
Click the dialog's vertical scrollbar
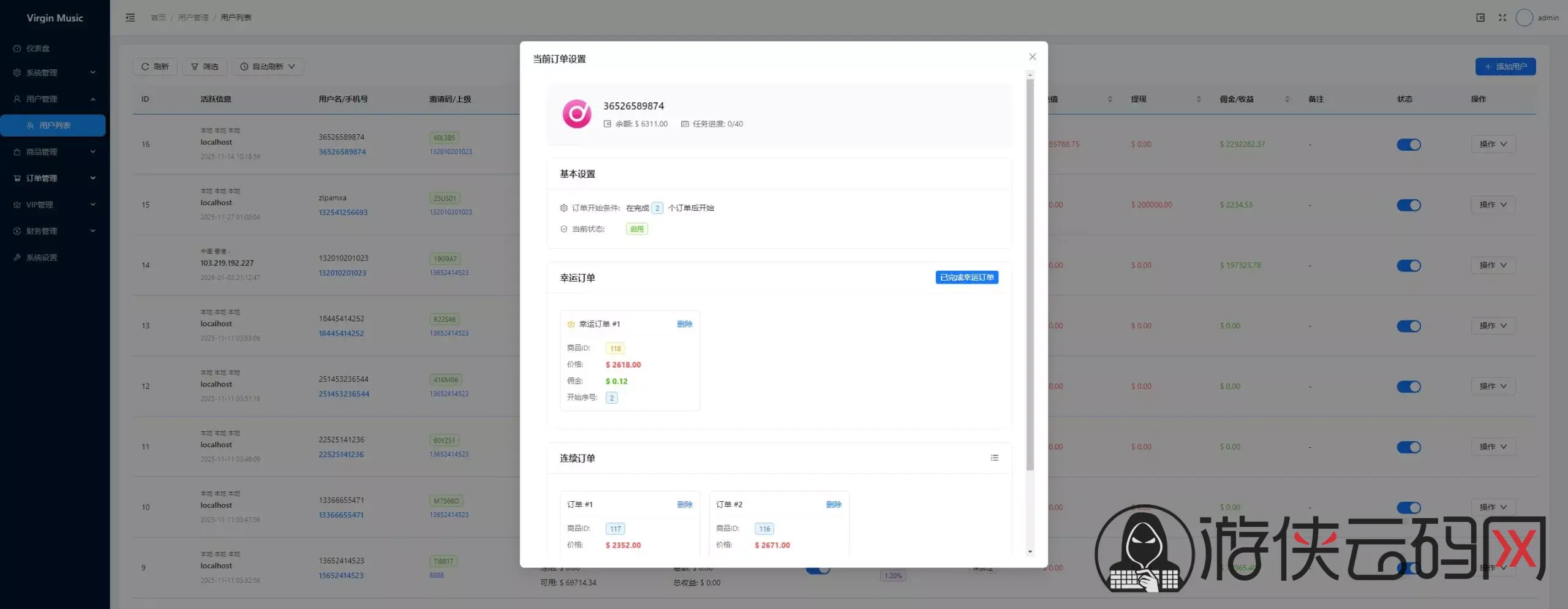pyautogui.click(x=1030, y=276)
